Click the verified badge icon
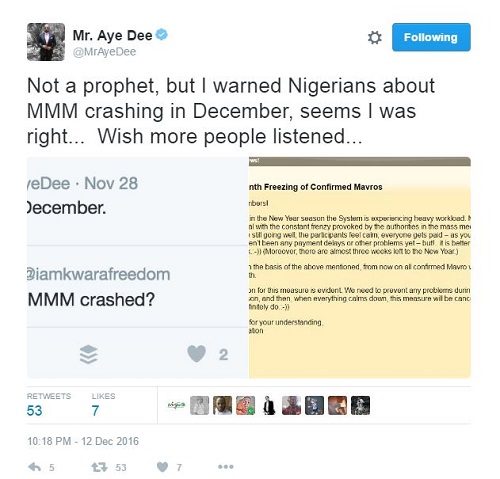Image resolution: width=500 pixels, height=479 pixels. (x=162, y=35)
